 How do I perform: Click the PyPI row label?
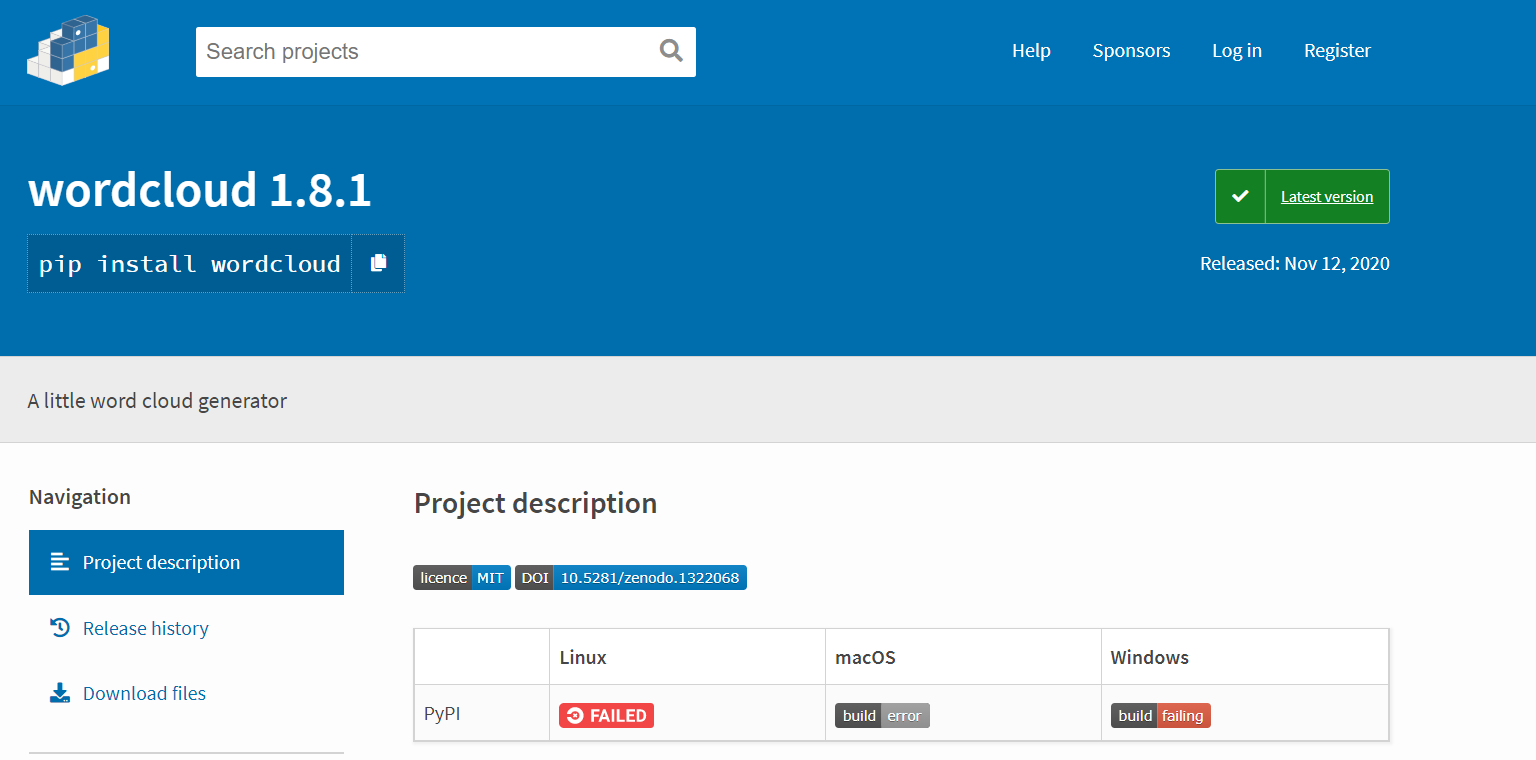pos(442,714)
